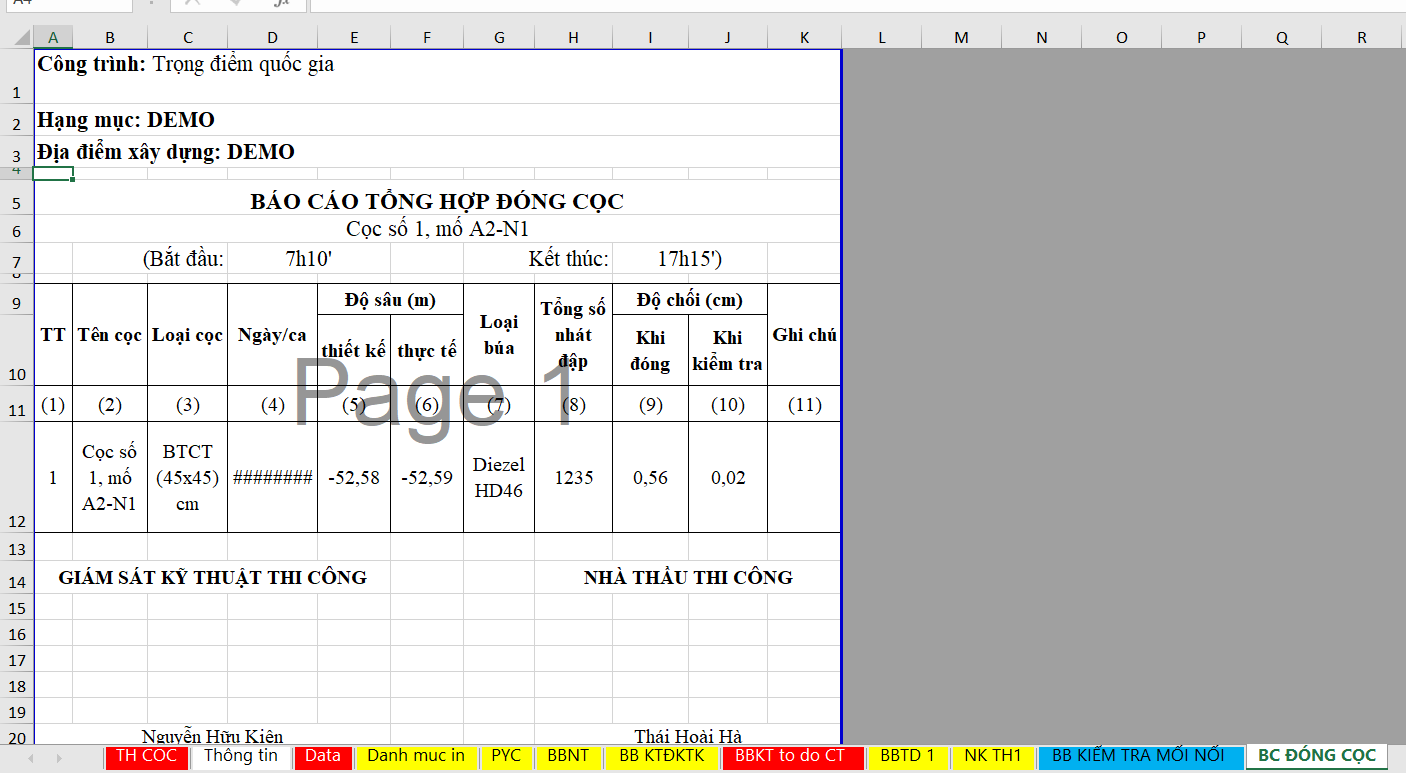1406x773 pixels.
Task: Click the 'Độ chối (cm)' header cell
Action: coord(690,300)
